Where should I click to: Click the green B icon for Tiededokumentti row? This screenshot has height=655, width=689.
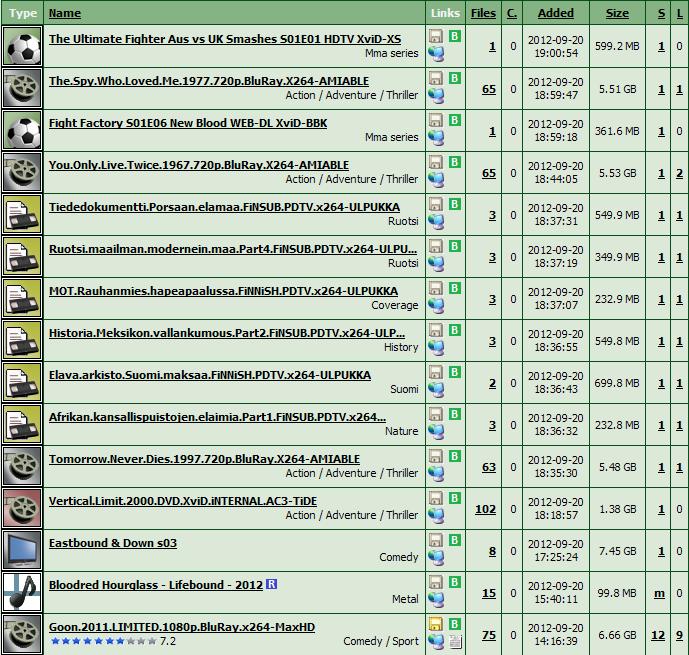click(x=455, y=204)
